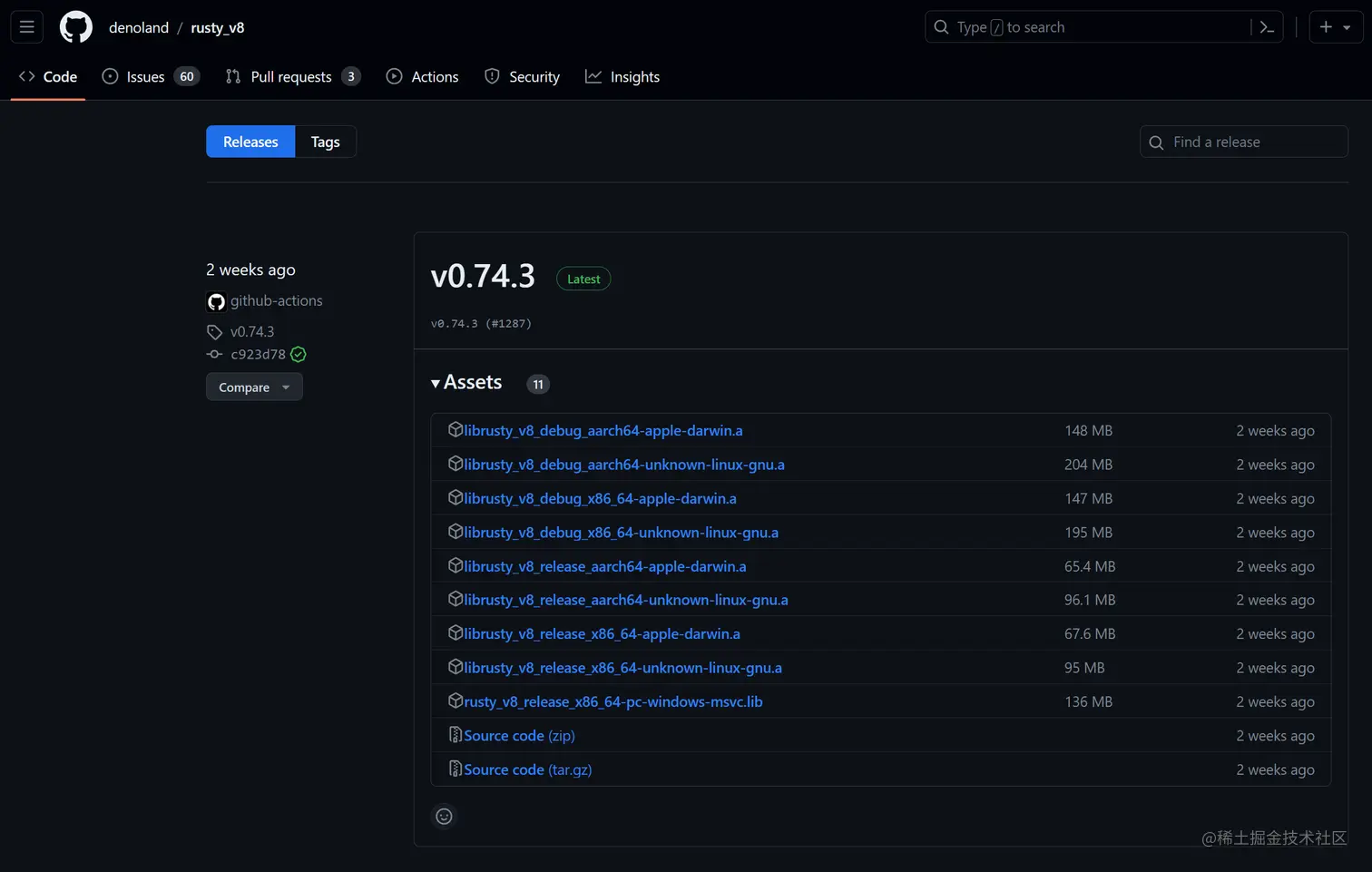Click the github-actions avatar icon
Screen dimensions: 1372x872
pos(216,301)
